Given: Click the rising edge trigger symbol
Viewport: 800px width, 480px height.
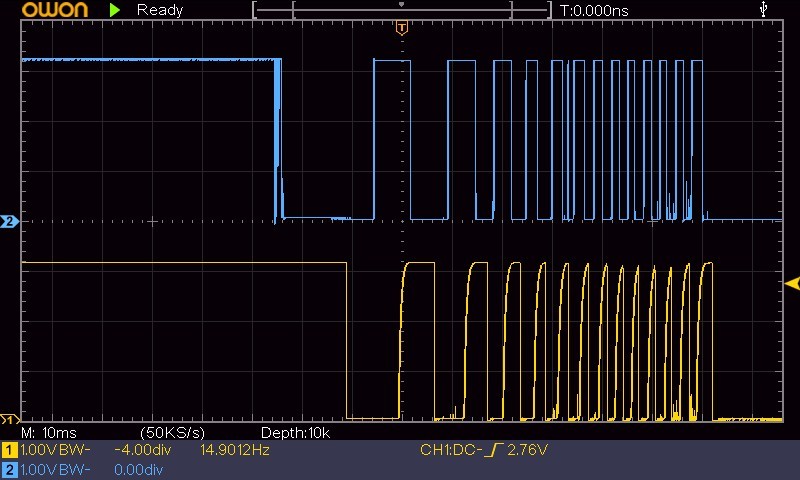Looking at the screenshot, I should tap(494, 450).
